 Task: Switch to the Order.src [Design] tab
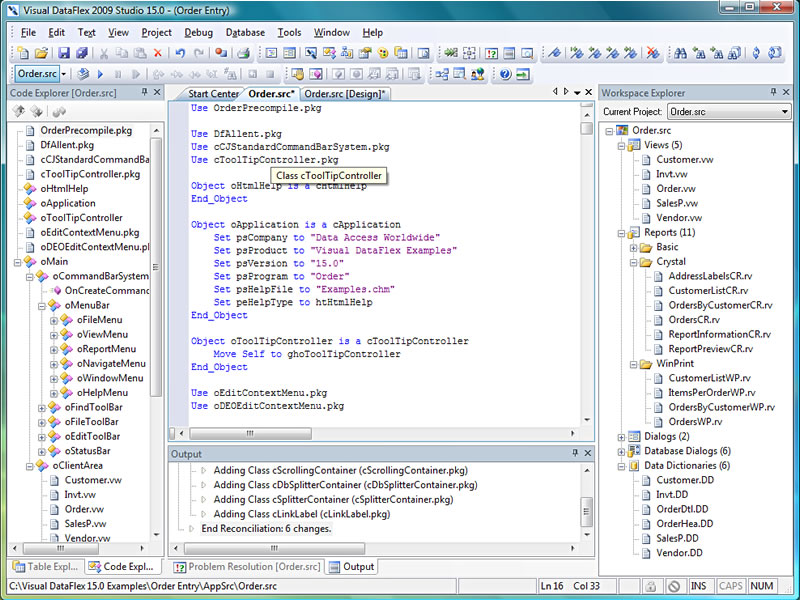[x=346, y=94]
